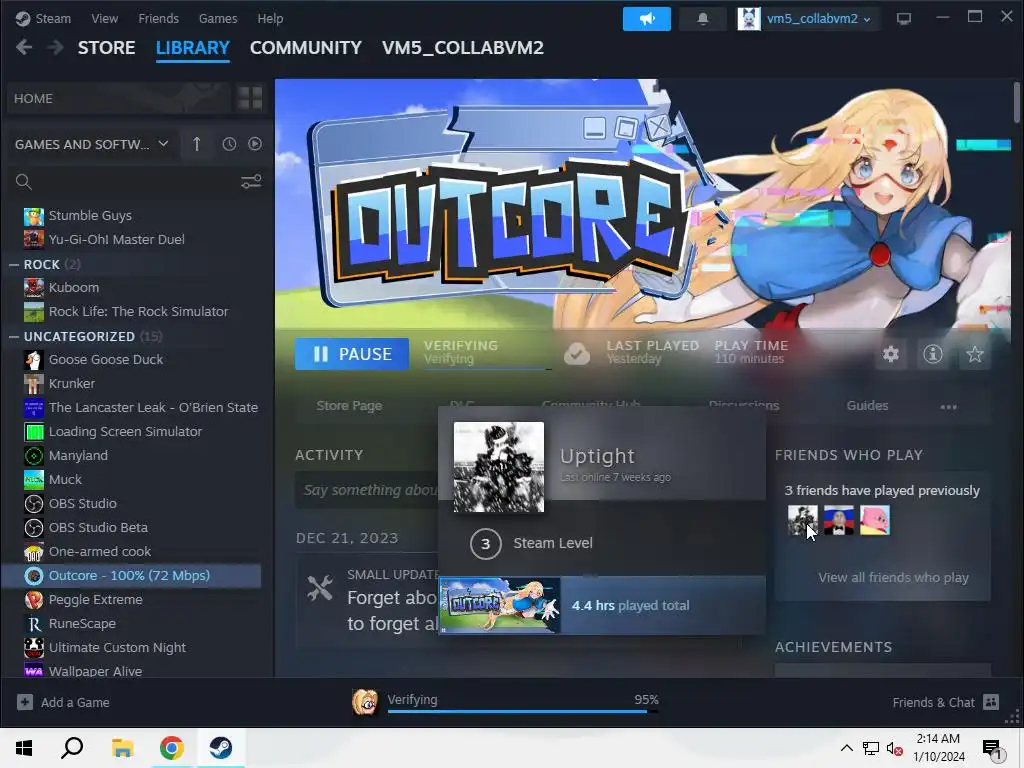Screen dimensions: 1024x768
Task: Open Windows taskbar search
Action: point(72,748)
